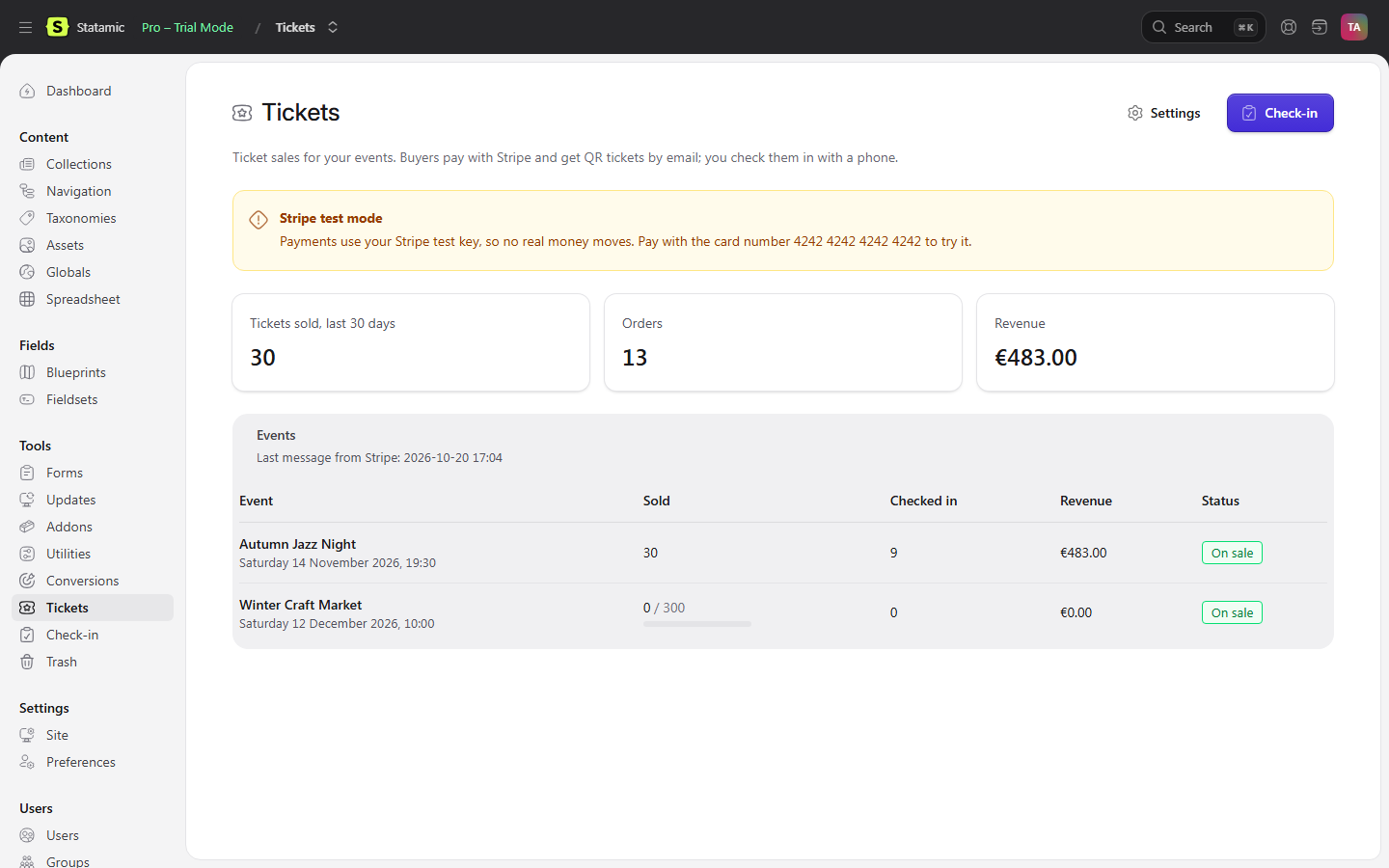Click the On sale badge for Autumn Jazz Night
Image resolution: width=1389 pixels, height=868 pixels.
tap(1232, 553)
